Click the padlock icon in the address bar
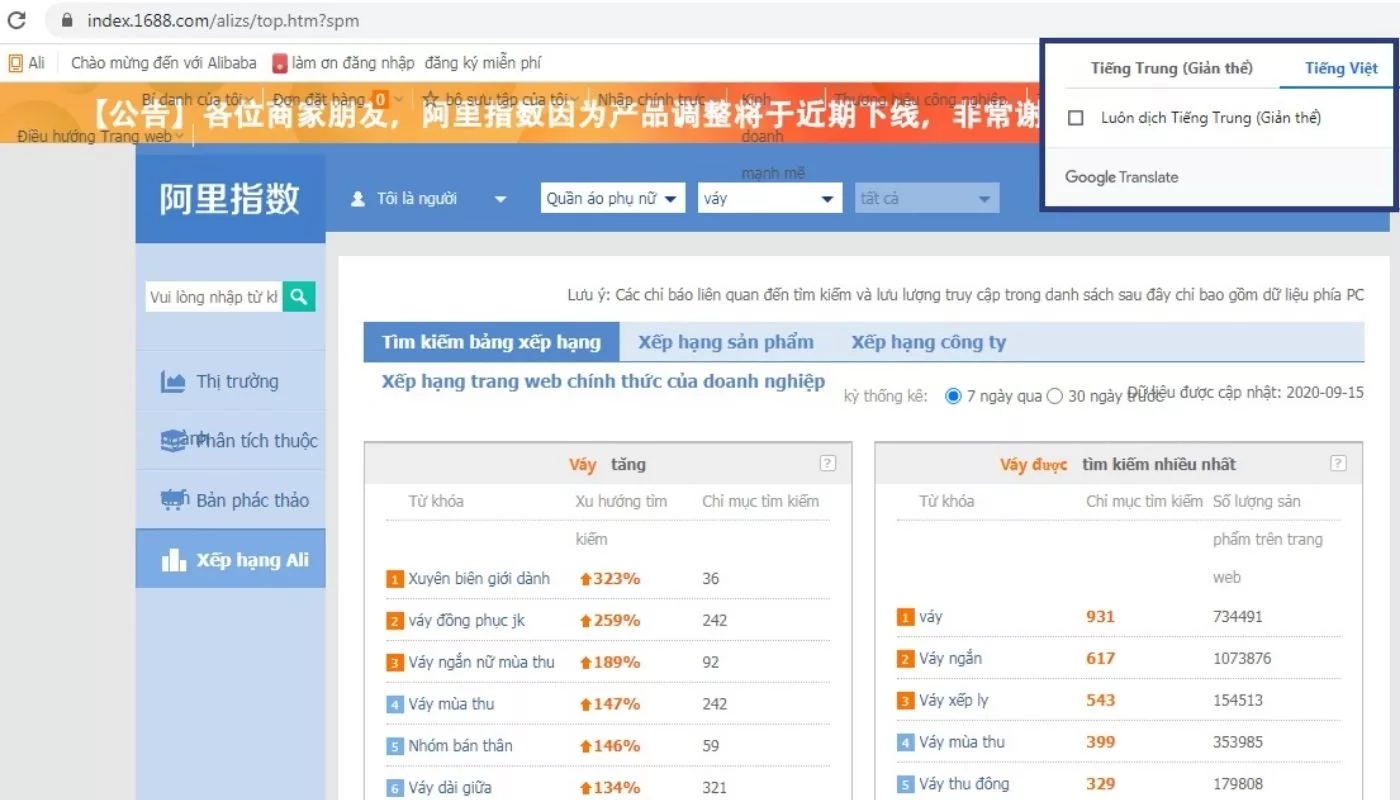 [67, 20]
